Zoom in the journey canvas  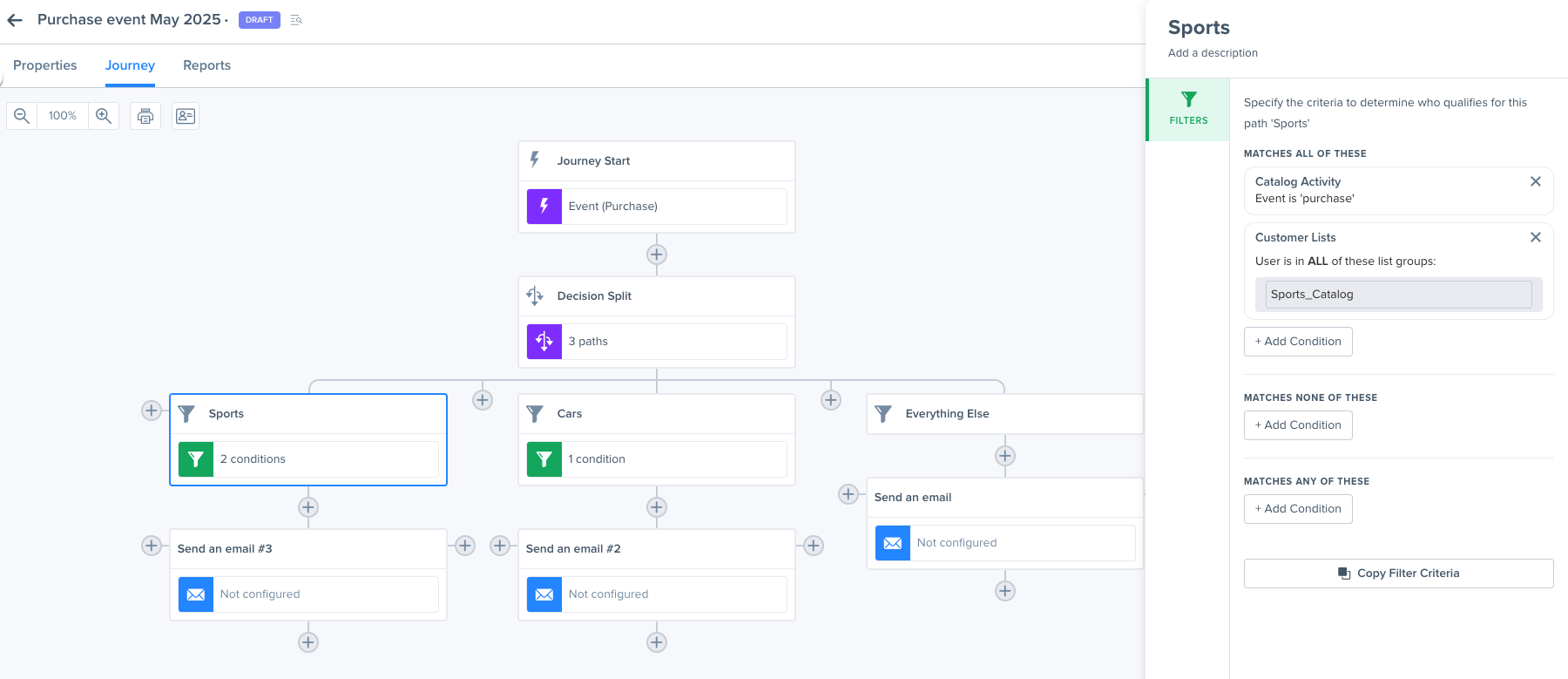104,116
